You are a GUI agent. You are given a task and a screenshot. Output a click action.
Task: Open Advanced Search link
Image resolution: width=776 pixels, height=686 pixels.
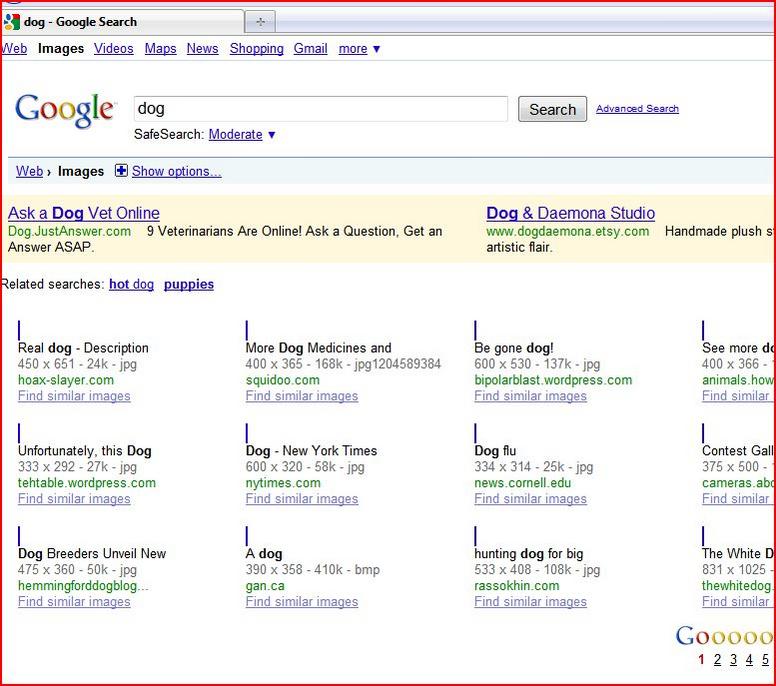[637, 108]
